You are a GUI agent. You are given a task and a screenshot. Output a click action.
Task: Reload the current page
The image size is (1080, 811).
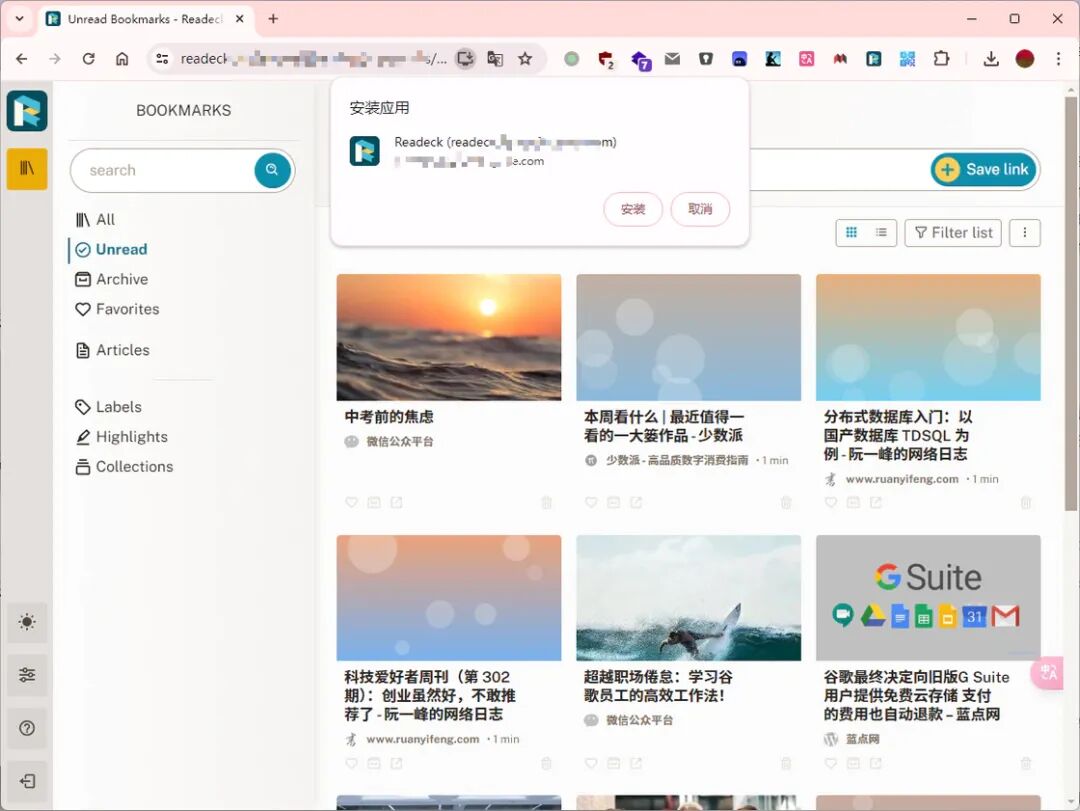click(x=88, y=59)
